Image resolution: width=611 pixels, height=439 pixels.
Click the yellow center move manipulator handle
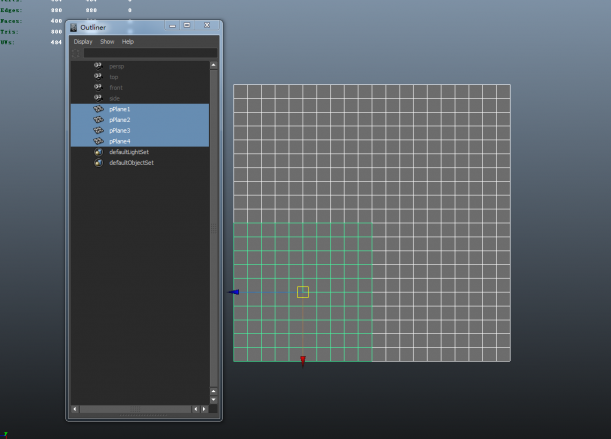pos(303,292)
